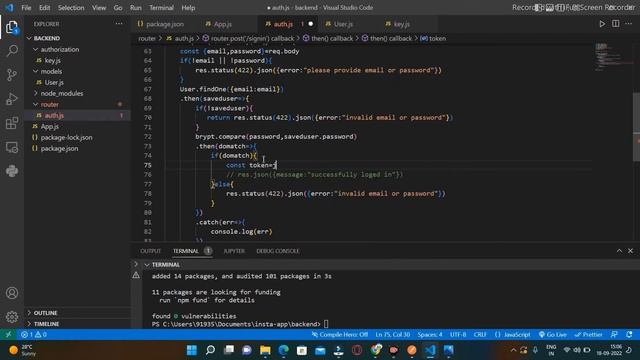This screenshot has height=360, width=640.
Task: Show errors and warnings in status bar
Action: (x=33, y=335)
